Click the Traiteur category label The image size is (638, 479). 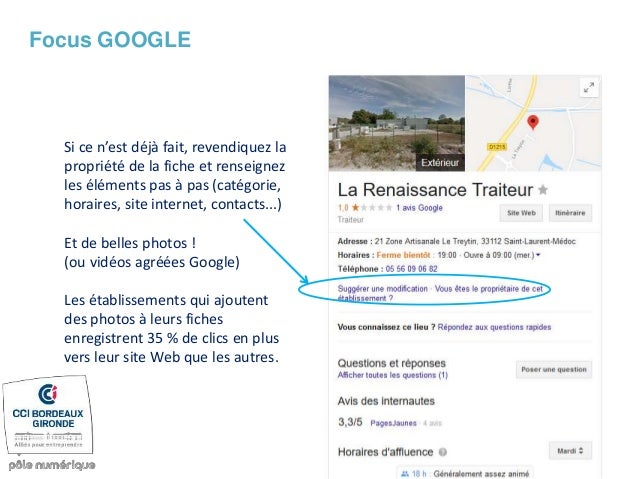(350, 220)
